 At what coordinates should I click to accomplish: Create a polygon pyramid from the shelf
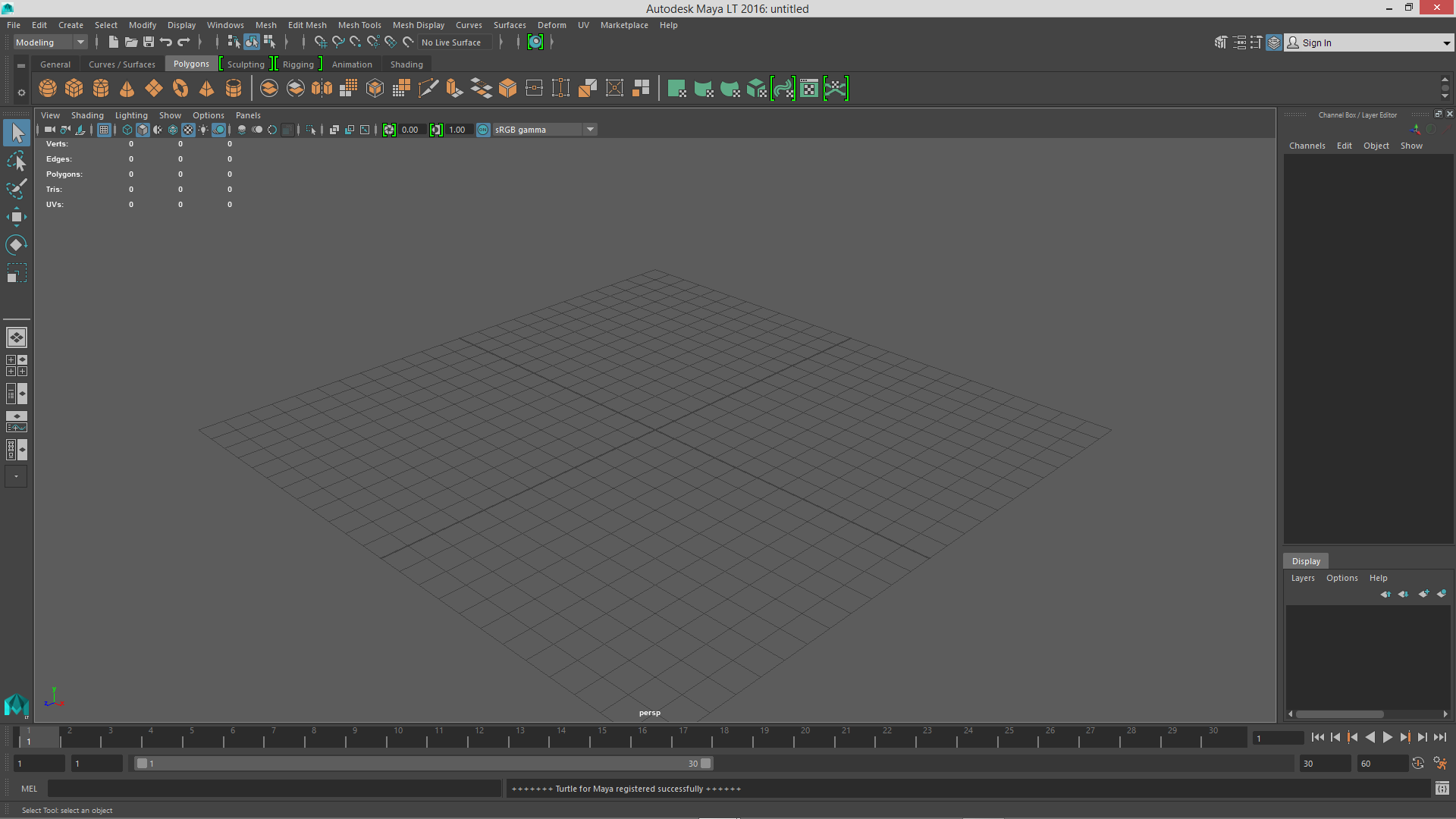206,89
